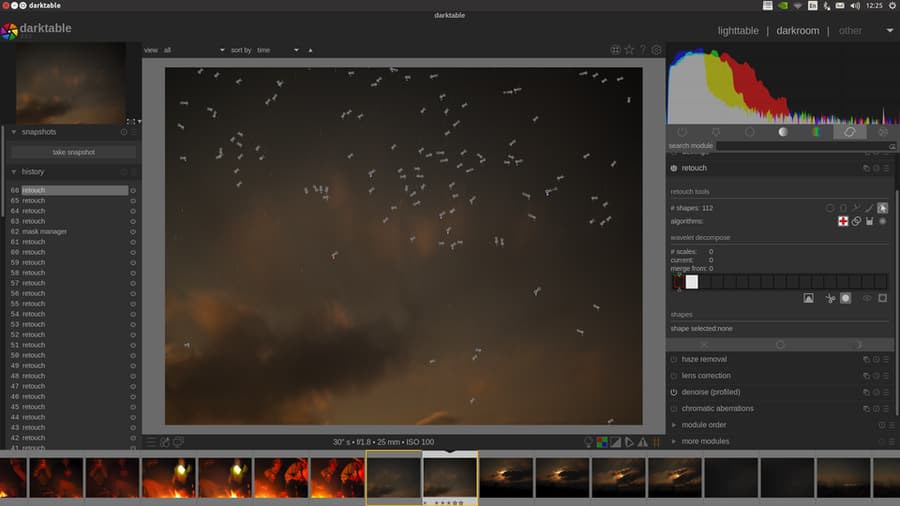Click the star rating icon in top bar
The width and height of the screenshot is (900, 506).
[x=629, y=50]
